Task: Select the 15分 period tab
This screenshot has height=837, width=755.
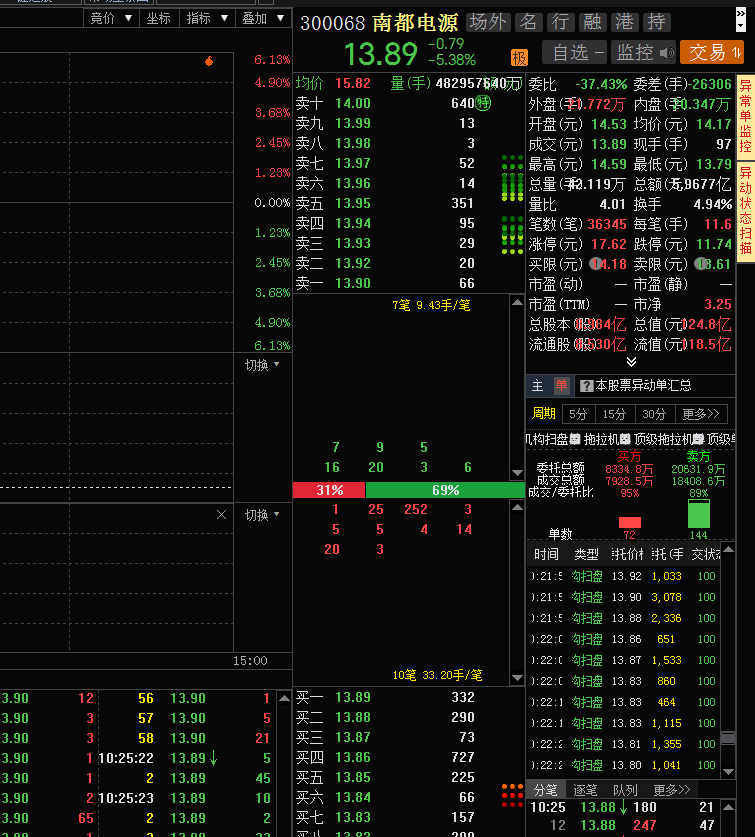Action: pyautogui.click(x=614, y=414)
